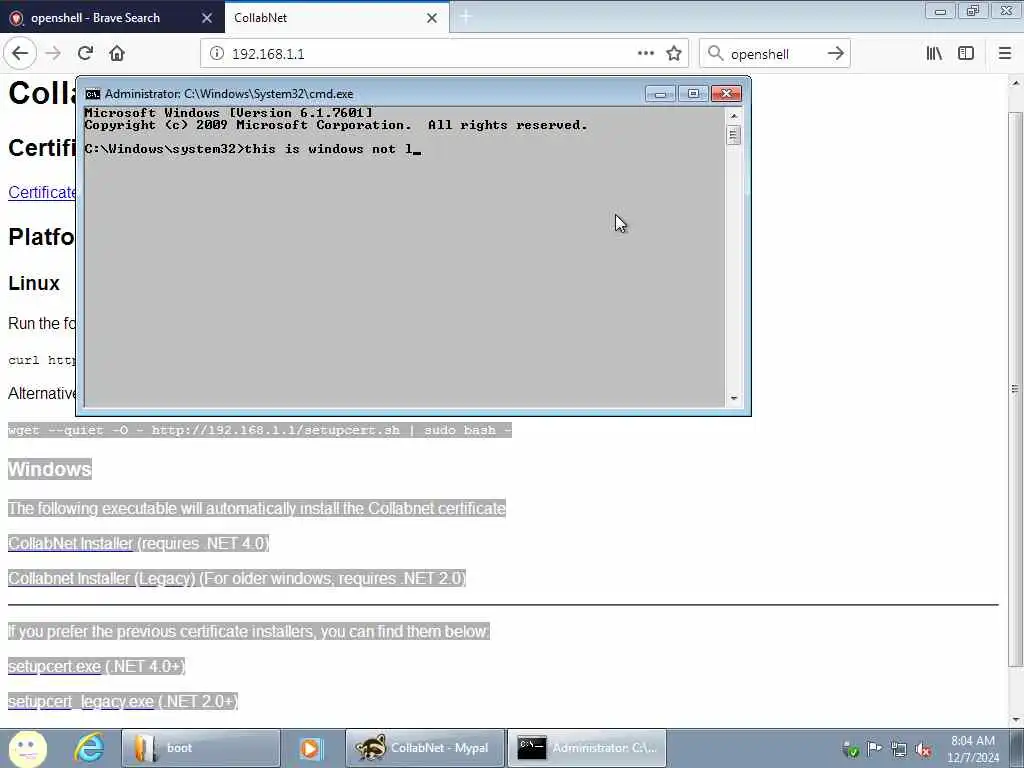Viewport: 1024px width, 768px height.
Task: Close the cmd.exe window
Action: coord(726,94)
